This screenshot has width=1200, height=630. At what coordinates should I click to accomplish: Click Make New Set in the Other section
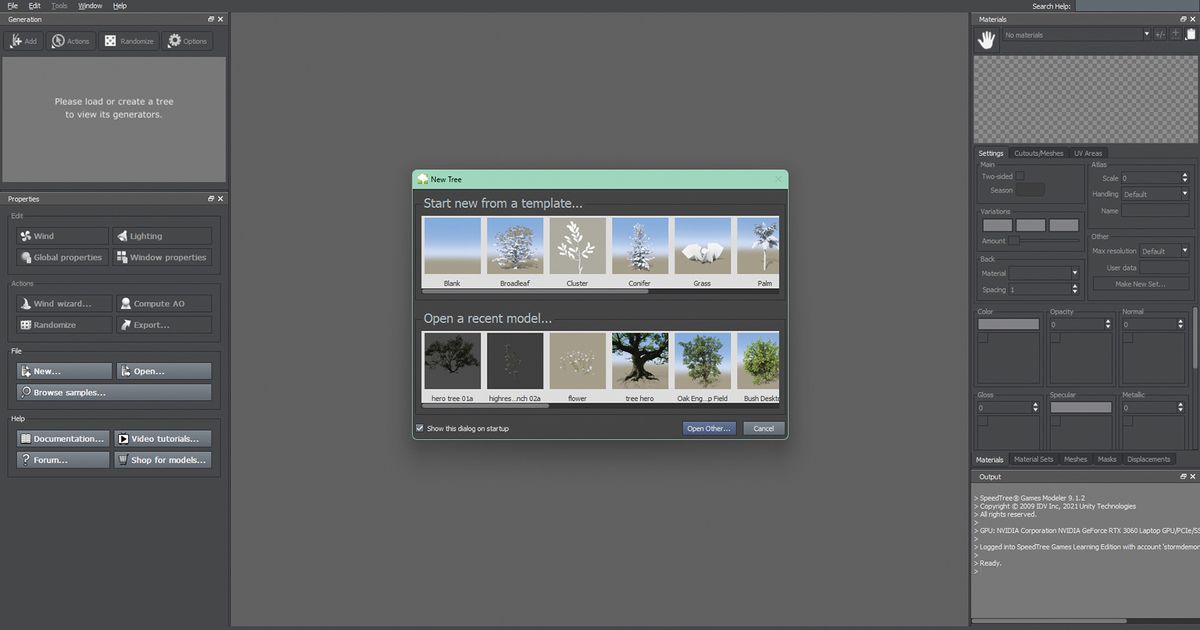[1143, 283]
